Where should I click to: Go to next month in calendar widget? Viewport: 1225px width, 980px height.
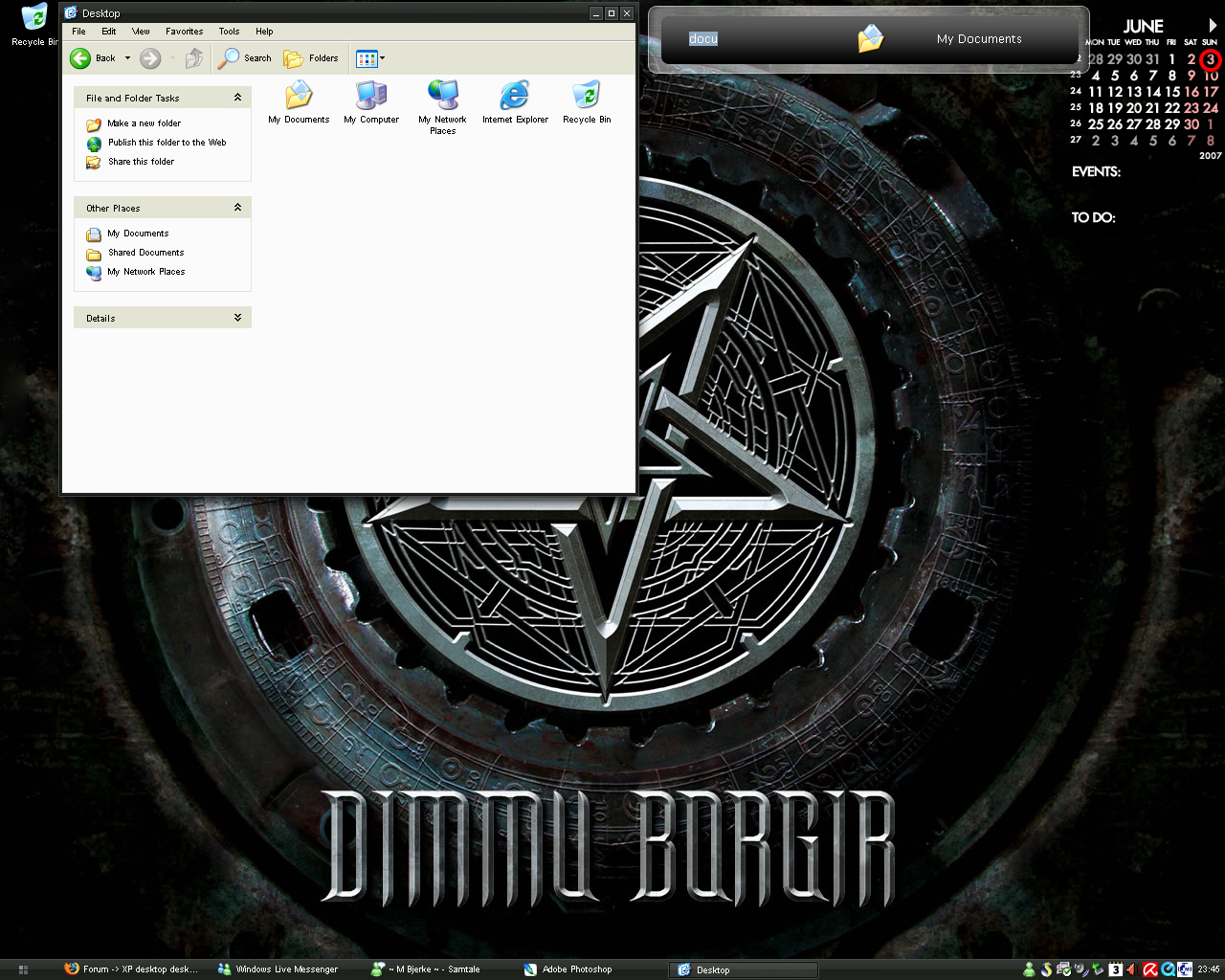pyautogui.click(x=1213, y=26)
